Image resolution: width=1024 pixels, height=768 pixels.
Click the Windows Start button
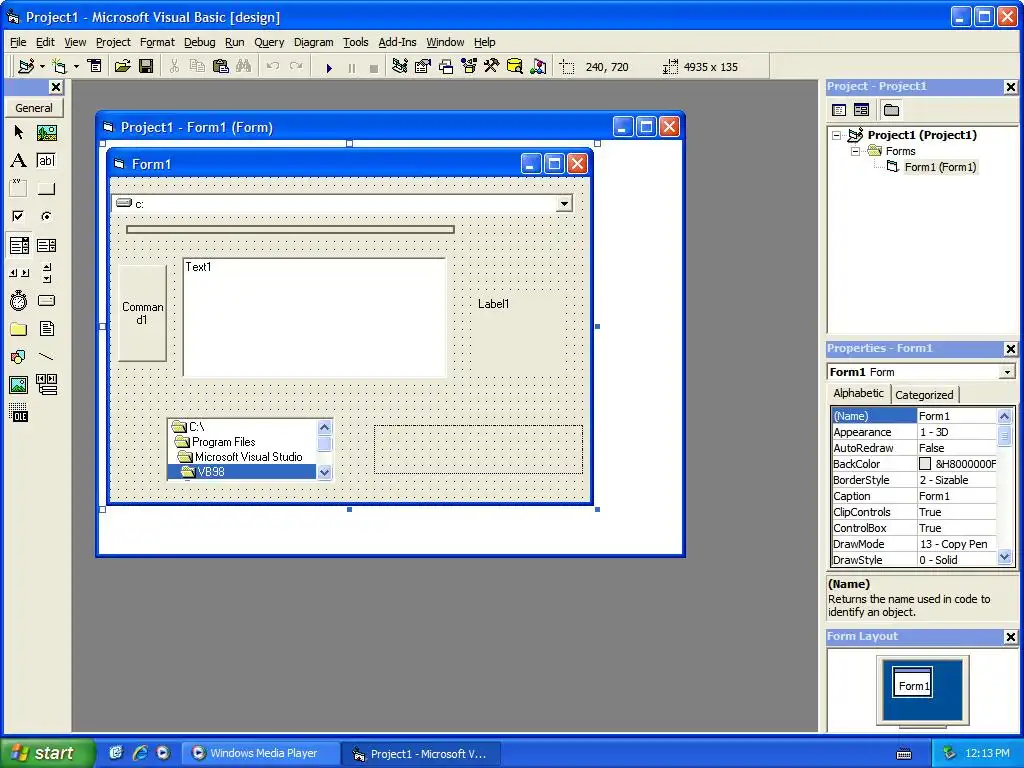47,753
